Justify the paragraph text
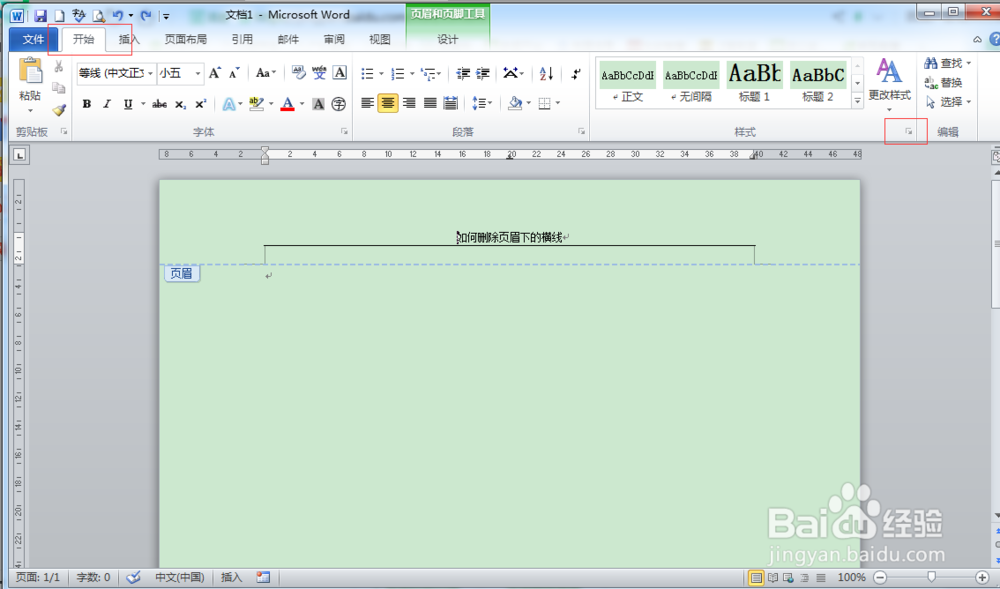This screenshot has width=1000, height=589. pos(430,103)
